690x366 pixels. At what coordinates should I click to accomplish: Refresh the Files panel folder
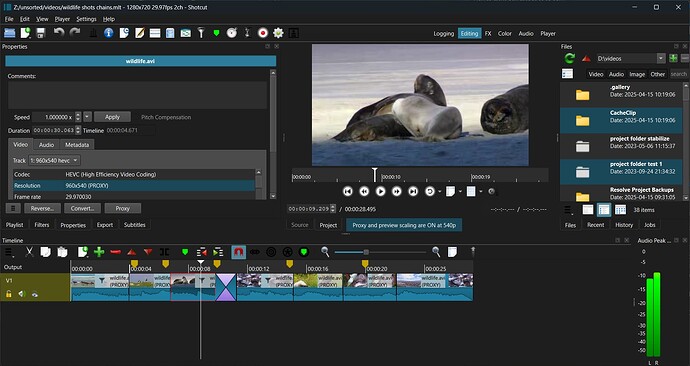click(569, 58)
